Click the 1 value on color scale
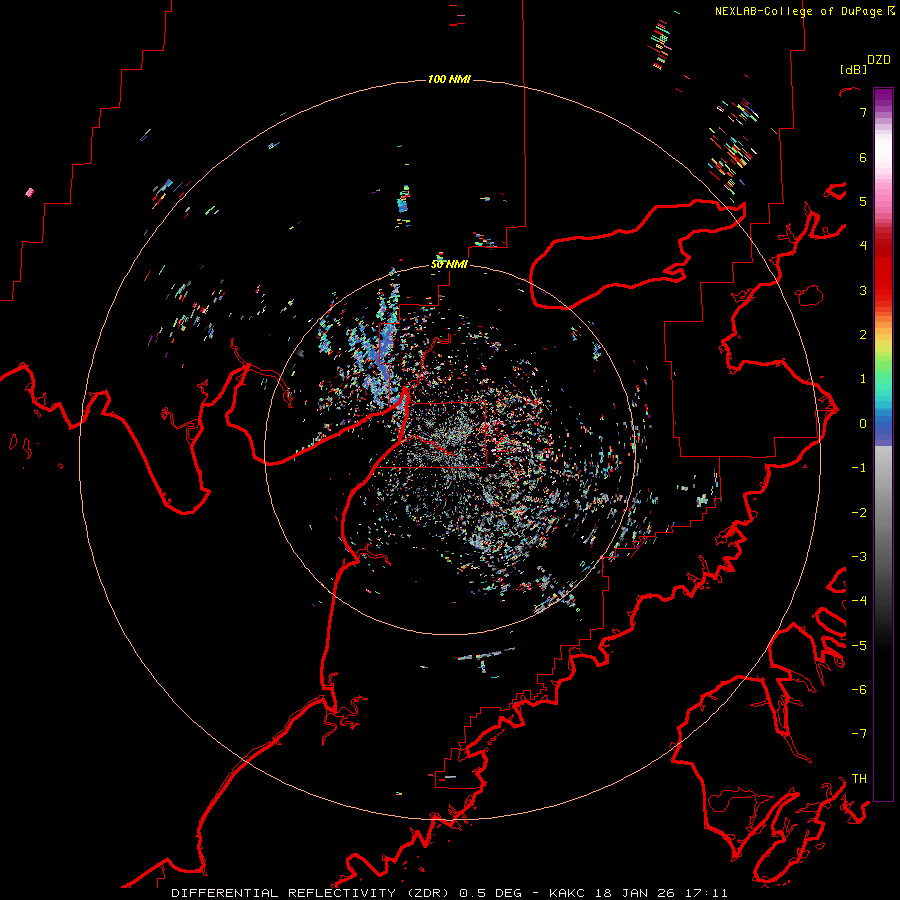The image size is (900, 900). pos(863,379)
